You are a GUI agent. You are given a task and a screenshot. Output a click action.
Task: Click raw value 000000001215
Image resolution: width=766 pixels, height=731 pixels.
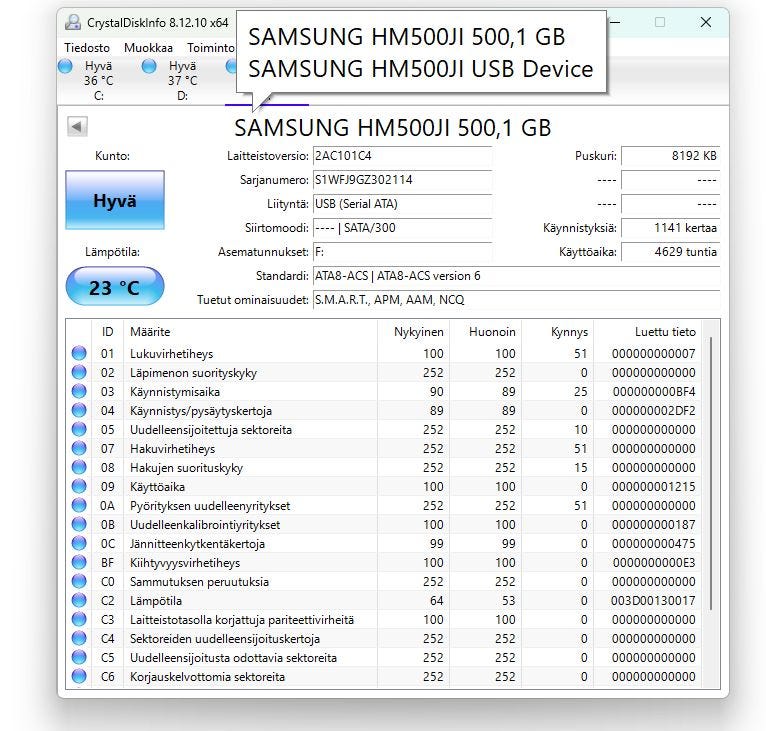click(x=653, y=487)
